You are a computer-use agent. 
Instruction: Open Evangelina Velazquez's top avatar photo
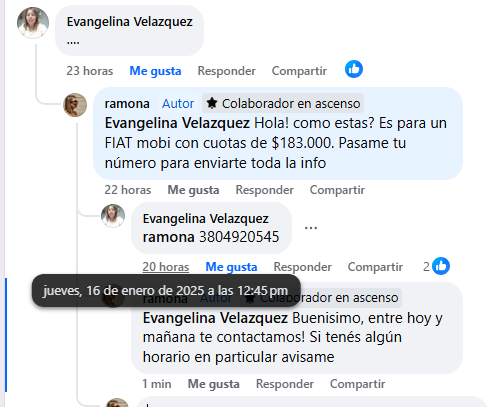tap(33, 23)
